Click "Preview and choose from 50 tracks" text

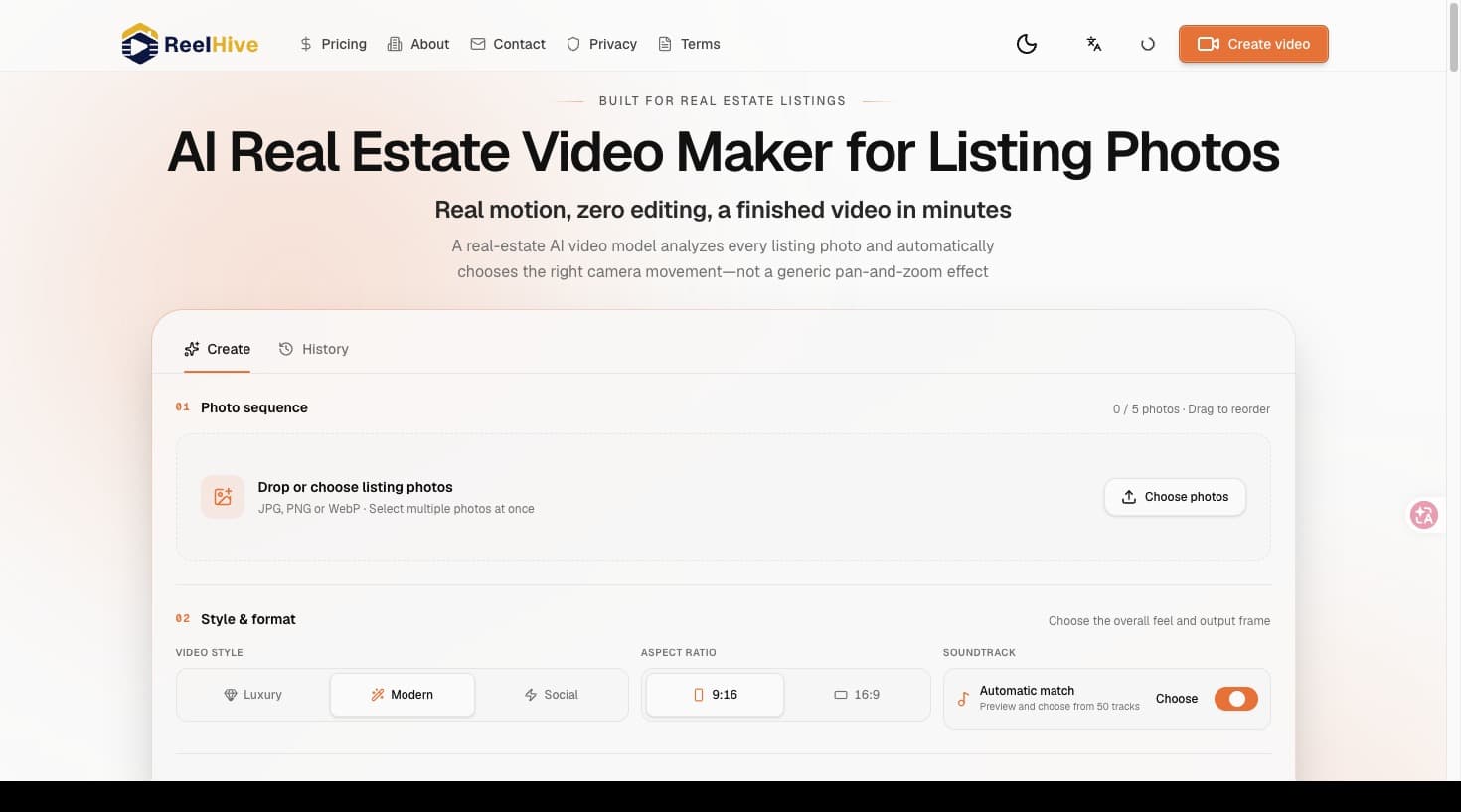tap(1059, 707)
